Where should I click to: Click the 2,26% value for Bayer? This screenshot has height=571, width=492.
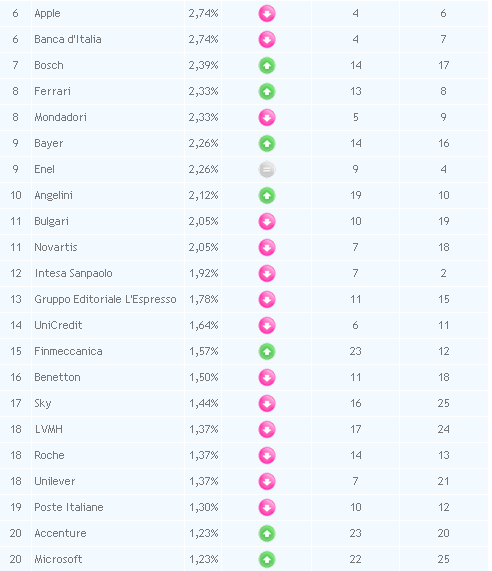(x=203, y=143)
